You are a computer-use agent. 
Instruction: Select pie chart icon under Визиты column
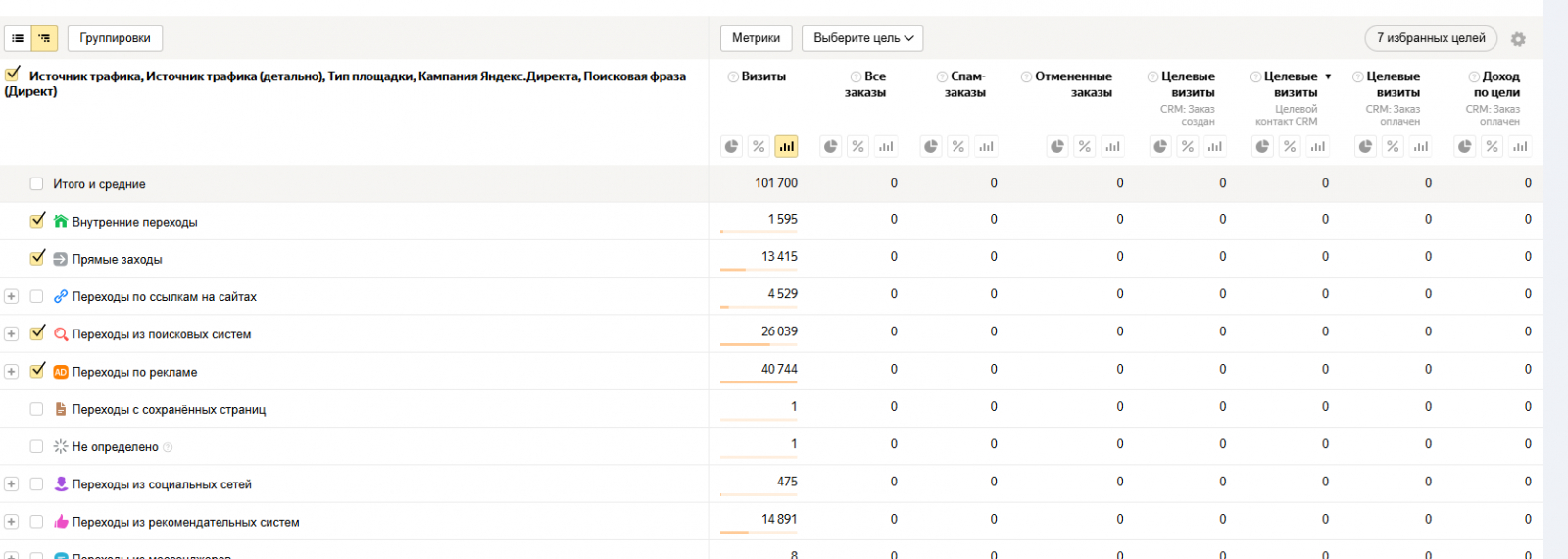point(731,146)
